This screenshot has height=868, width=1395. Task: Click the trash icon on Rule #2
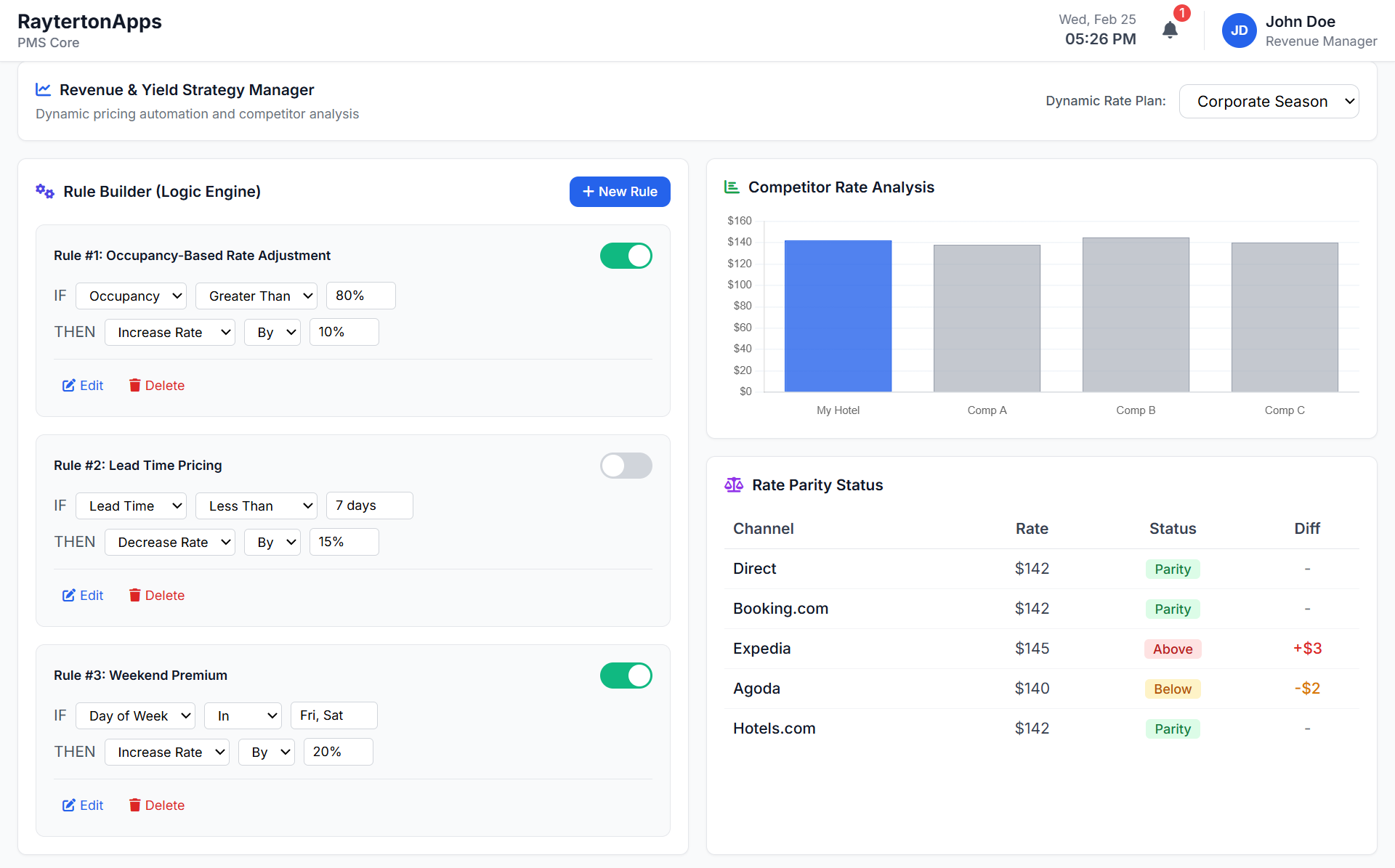pos(135,595)
